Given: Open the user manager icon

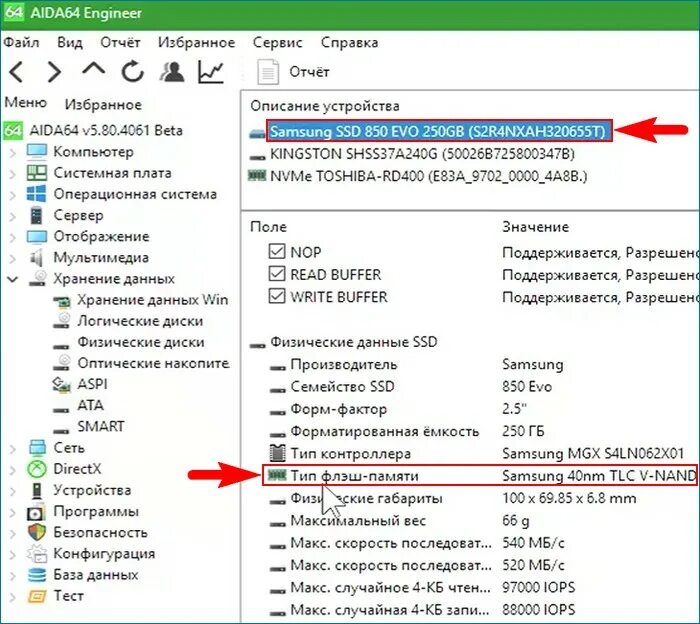Looking at the screenshot, I should point(172,71).
